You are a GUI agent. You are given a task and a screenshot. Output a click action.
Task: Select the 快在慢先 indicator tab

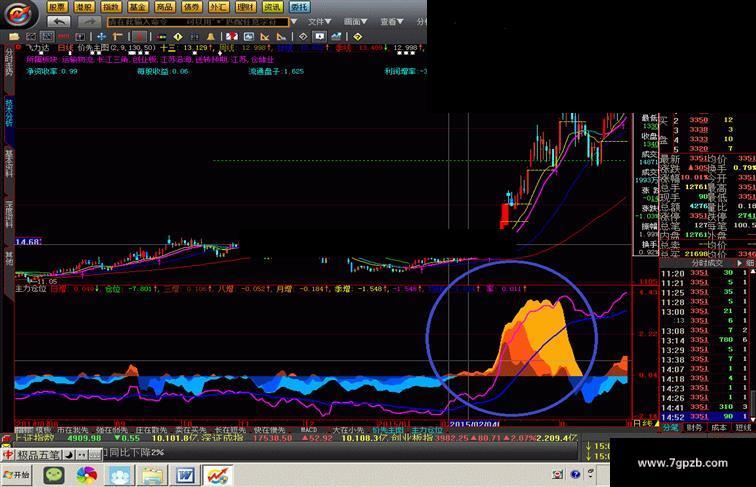click(x=270, y=430)
